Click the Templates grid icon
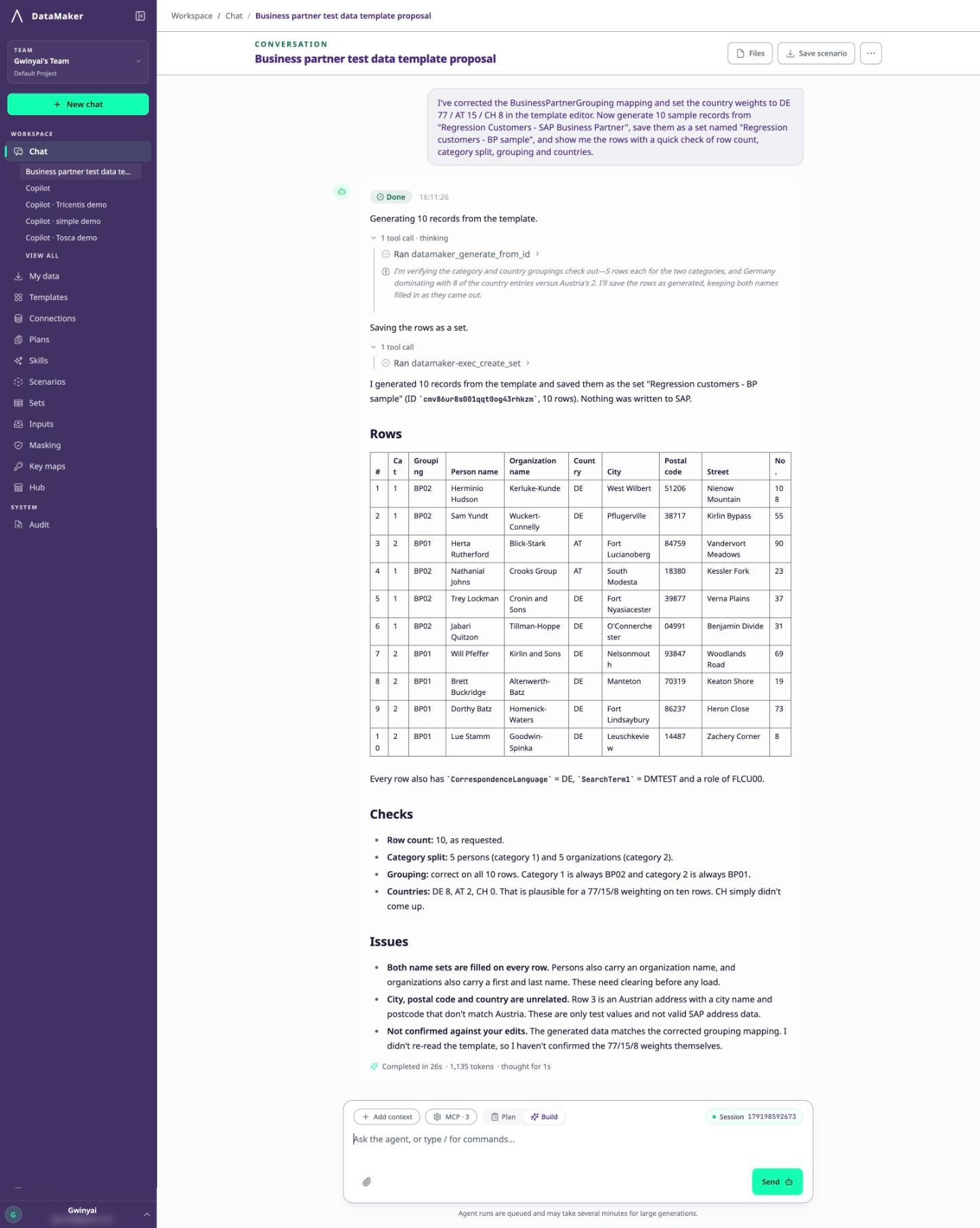980x1228 pixels. pyautogui.click(x=18, y=297)
